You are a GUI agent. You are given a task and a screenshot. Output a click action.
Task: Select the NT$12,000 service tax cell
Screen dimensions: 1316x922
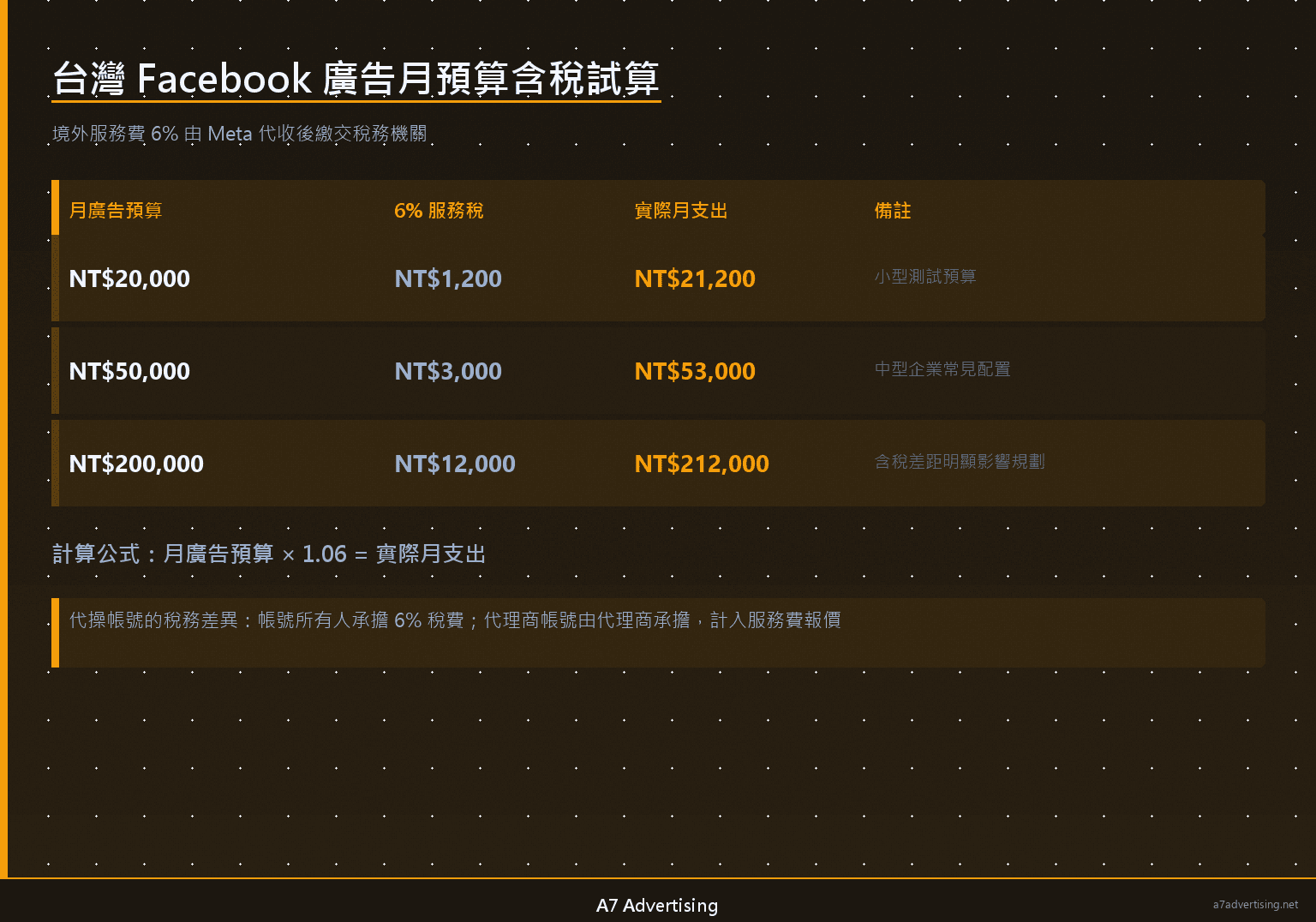[x=455, y=464]
